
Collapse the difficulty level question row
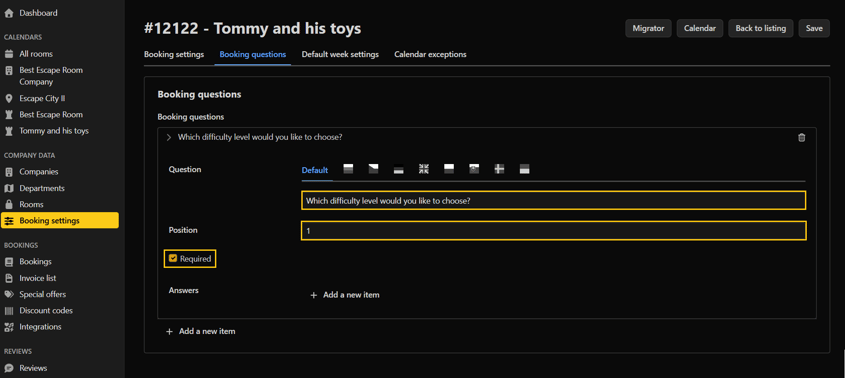point(169,138)
